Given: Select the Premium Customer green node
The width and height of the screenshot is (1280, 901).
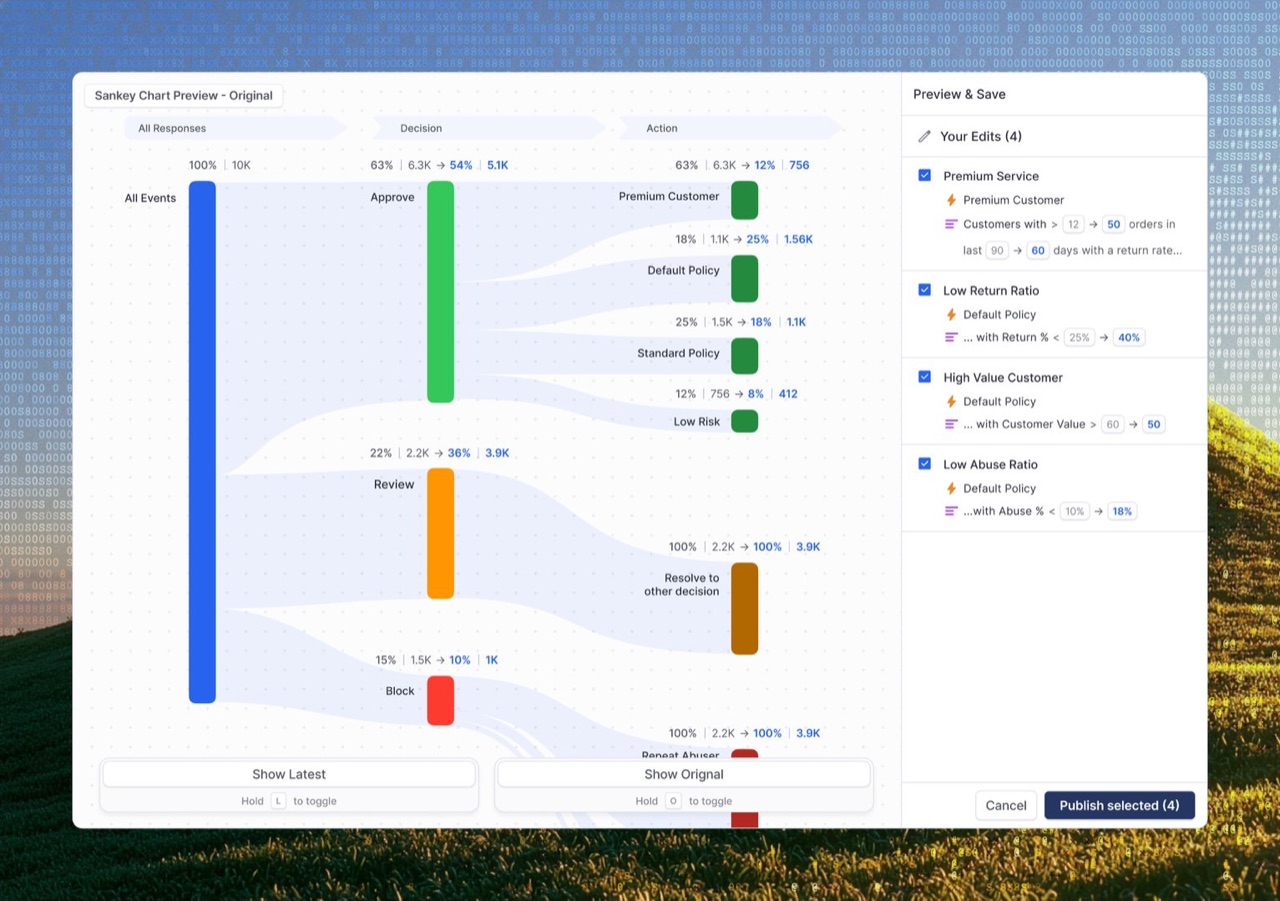Looking at the screenshot, I should pos(744,200).
